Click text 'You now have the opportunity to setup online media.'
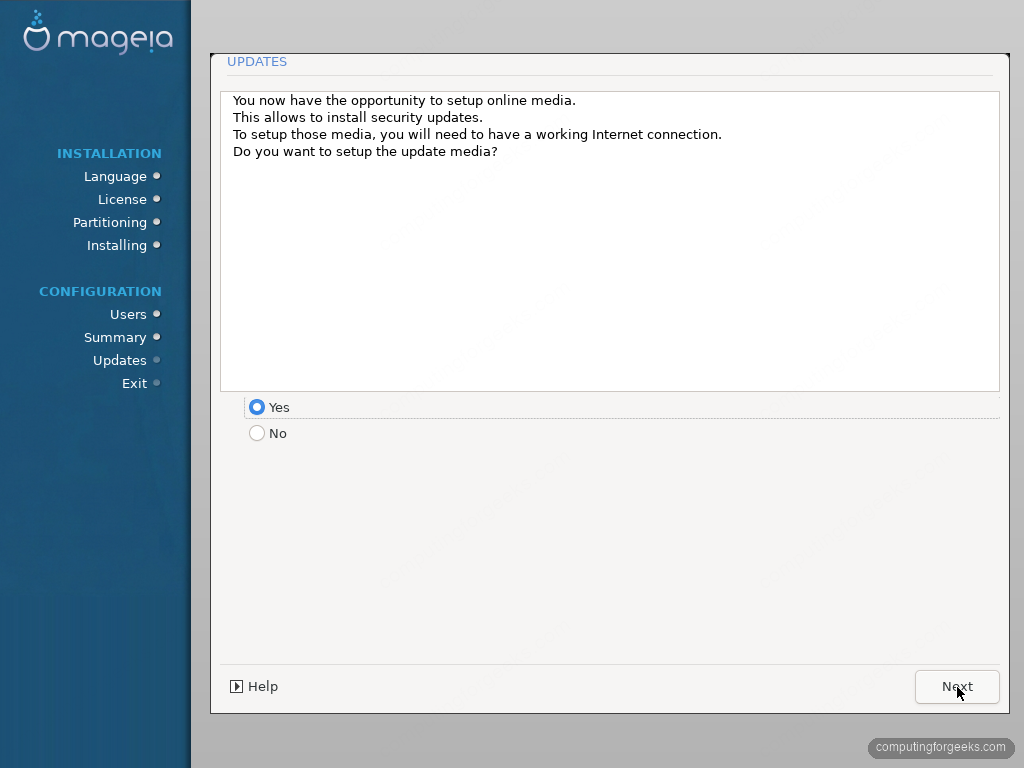Screen dimensions: 1024x768 tap(404, 101)
